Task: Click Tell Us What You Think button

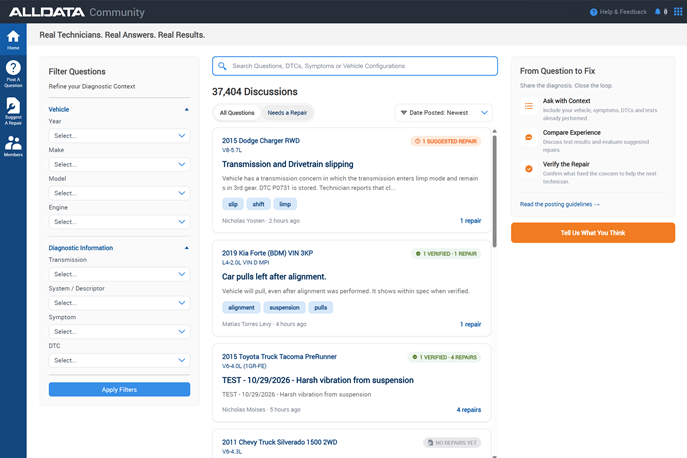Action: (593, 233)
